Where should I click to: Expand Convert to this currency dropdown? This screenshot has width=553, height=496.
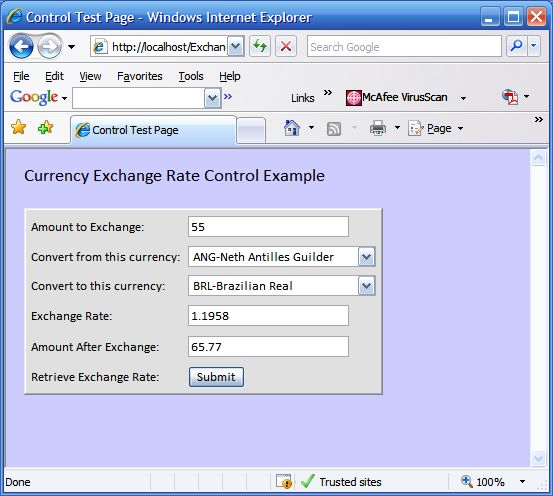[x=366, y=286]
